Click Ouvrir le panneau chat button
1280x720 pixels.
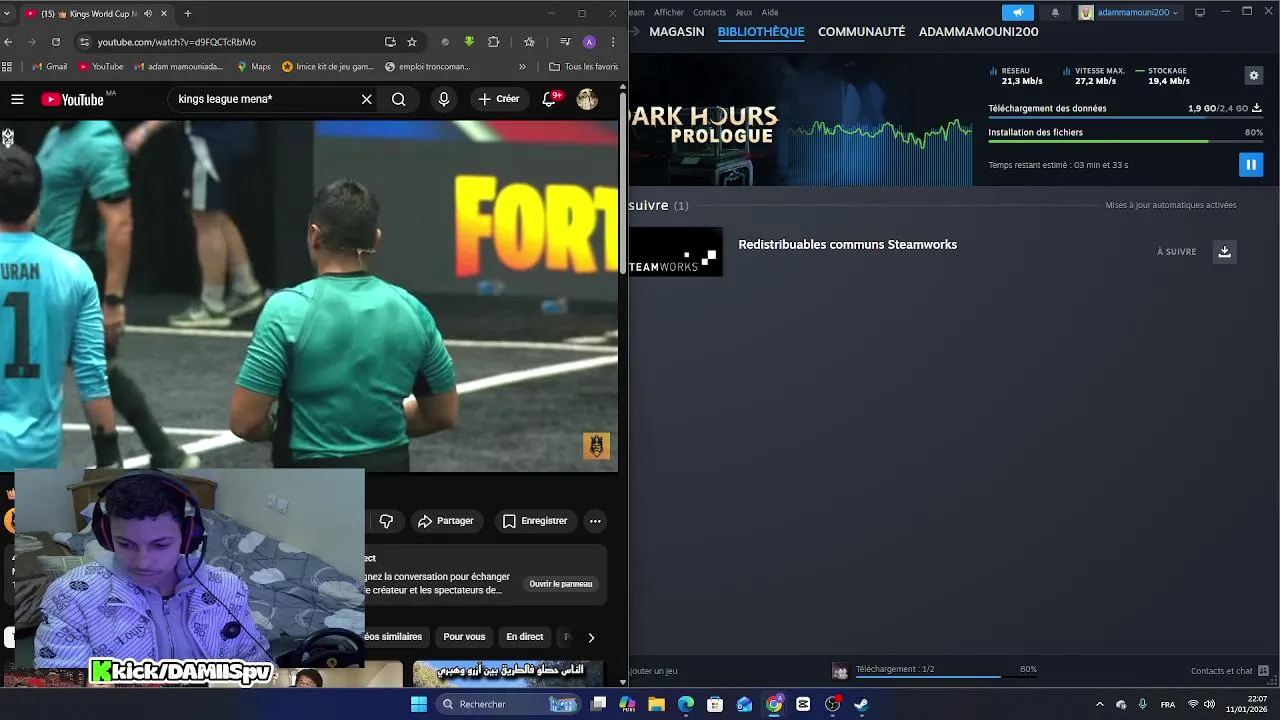(561, 584)
